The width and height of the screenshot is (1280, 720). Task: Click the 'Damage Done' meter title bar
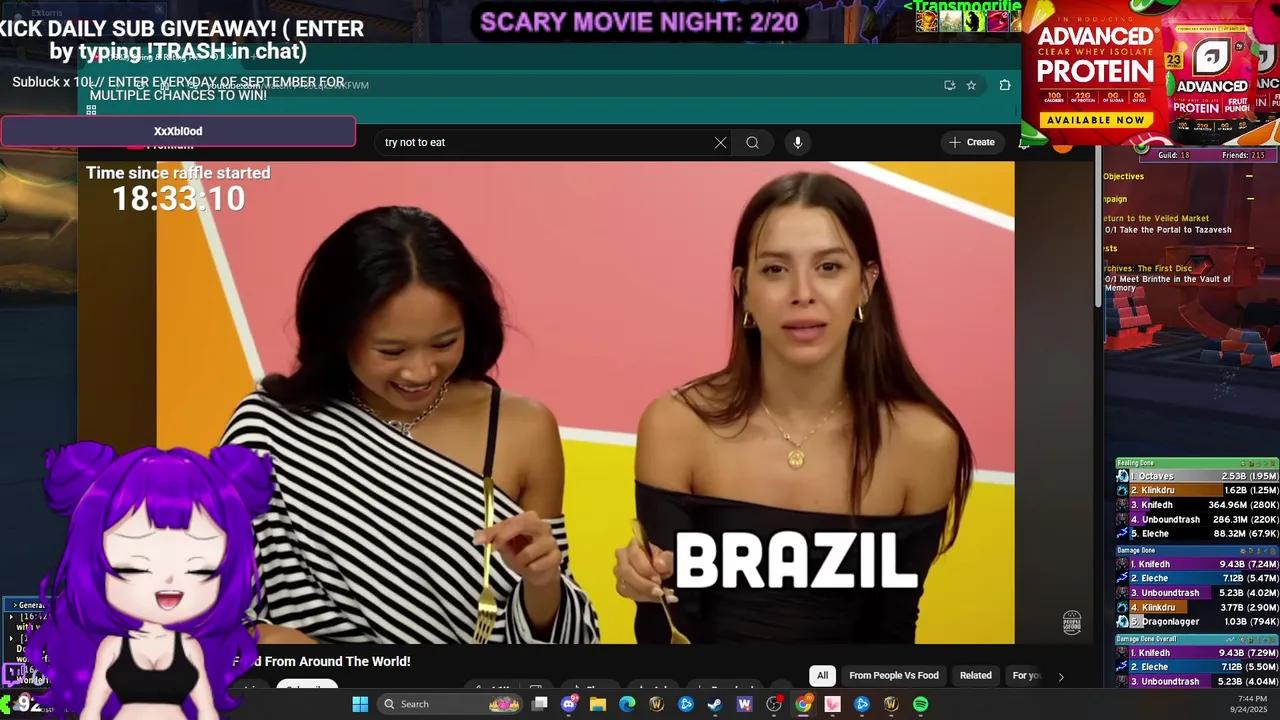point(1197,550)
